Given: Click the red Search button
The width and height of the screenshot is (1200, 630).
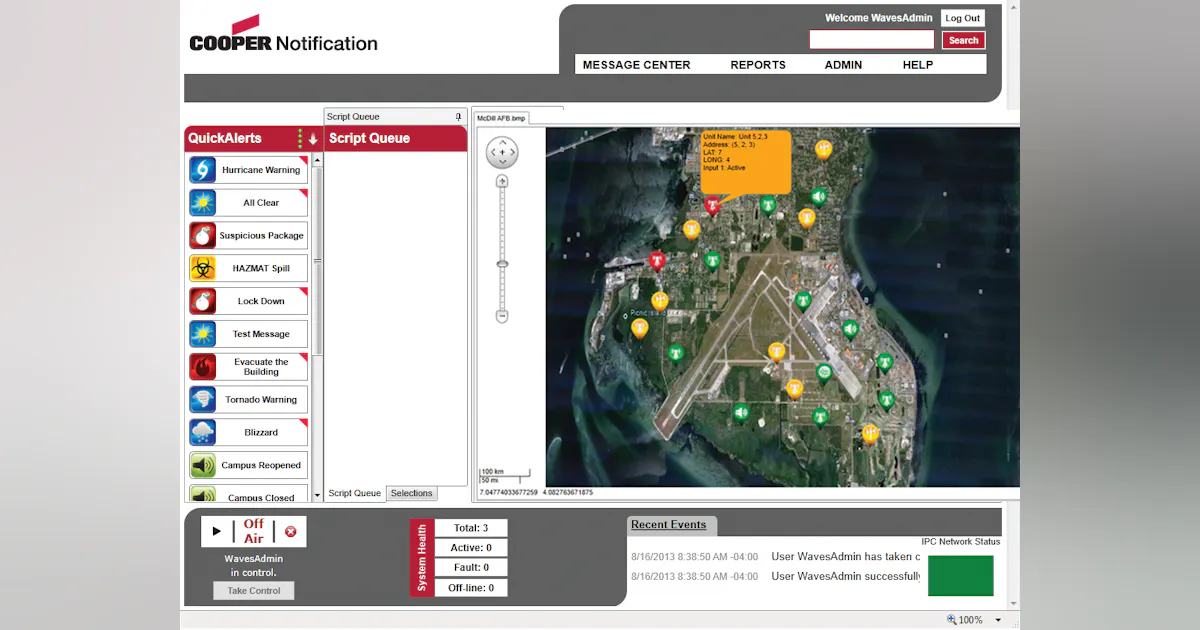Looking at the screenshot, I should coord(963,40).
